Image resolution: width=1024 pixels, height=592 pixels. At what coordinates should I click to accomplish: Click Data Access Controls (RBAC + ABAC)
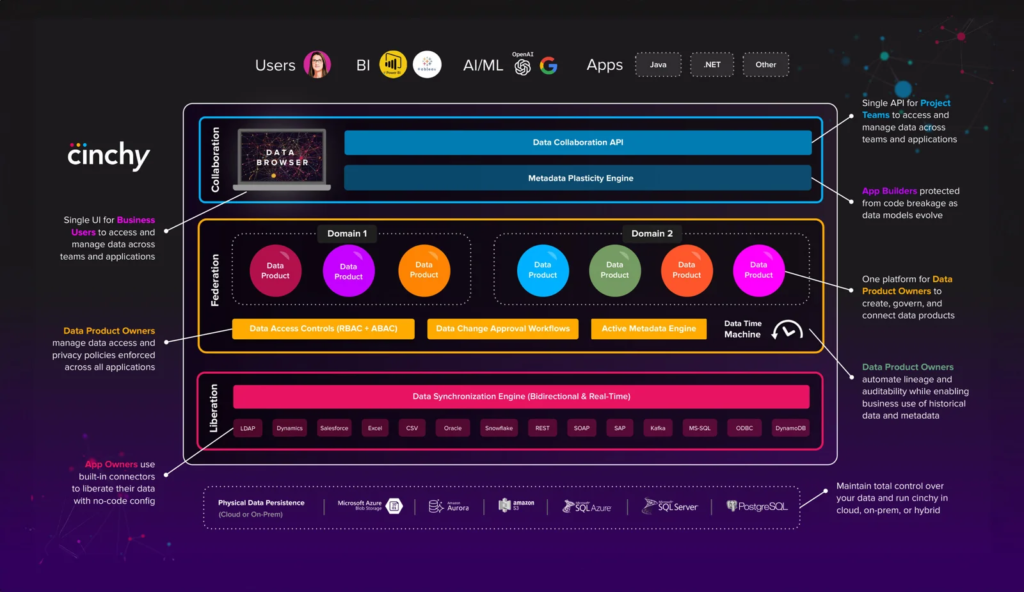click(323, 329)
